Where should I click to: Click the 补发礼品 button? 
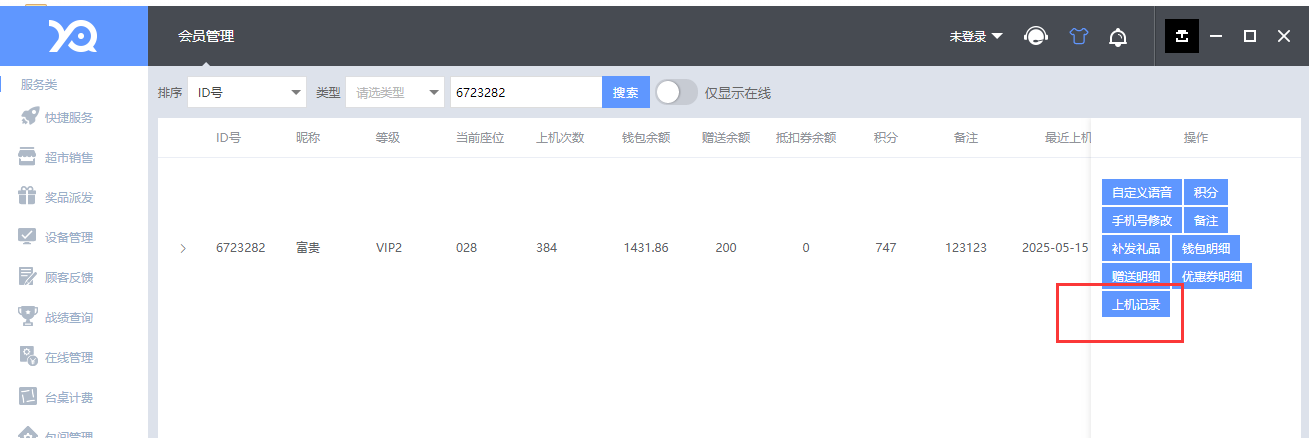1136,248
